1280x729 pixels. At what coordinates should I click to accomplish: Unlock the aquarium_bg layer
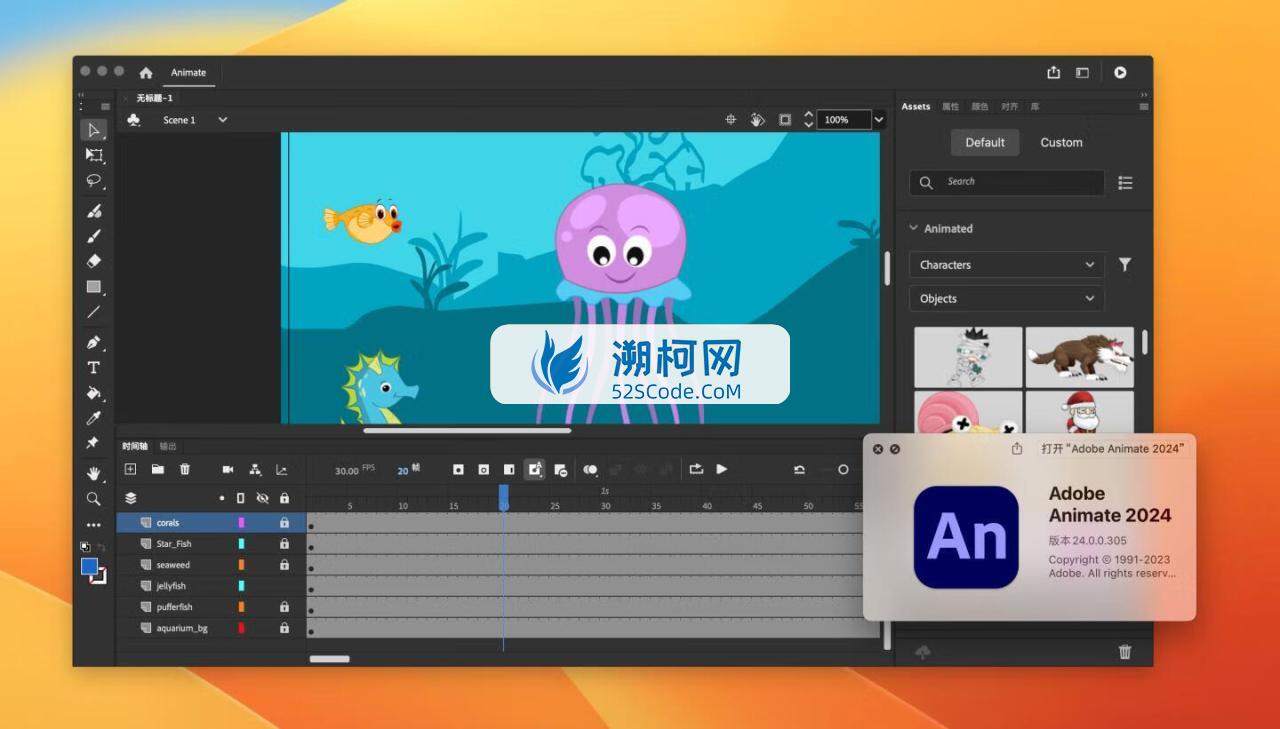point(284,628)
